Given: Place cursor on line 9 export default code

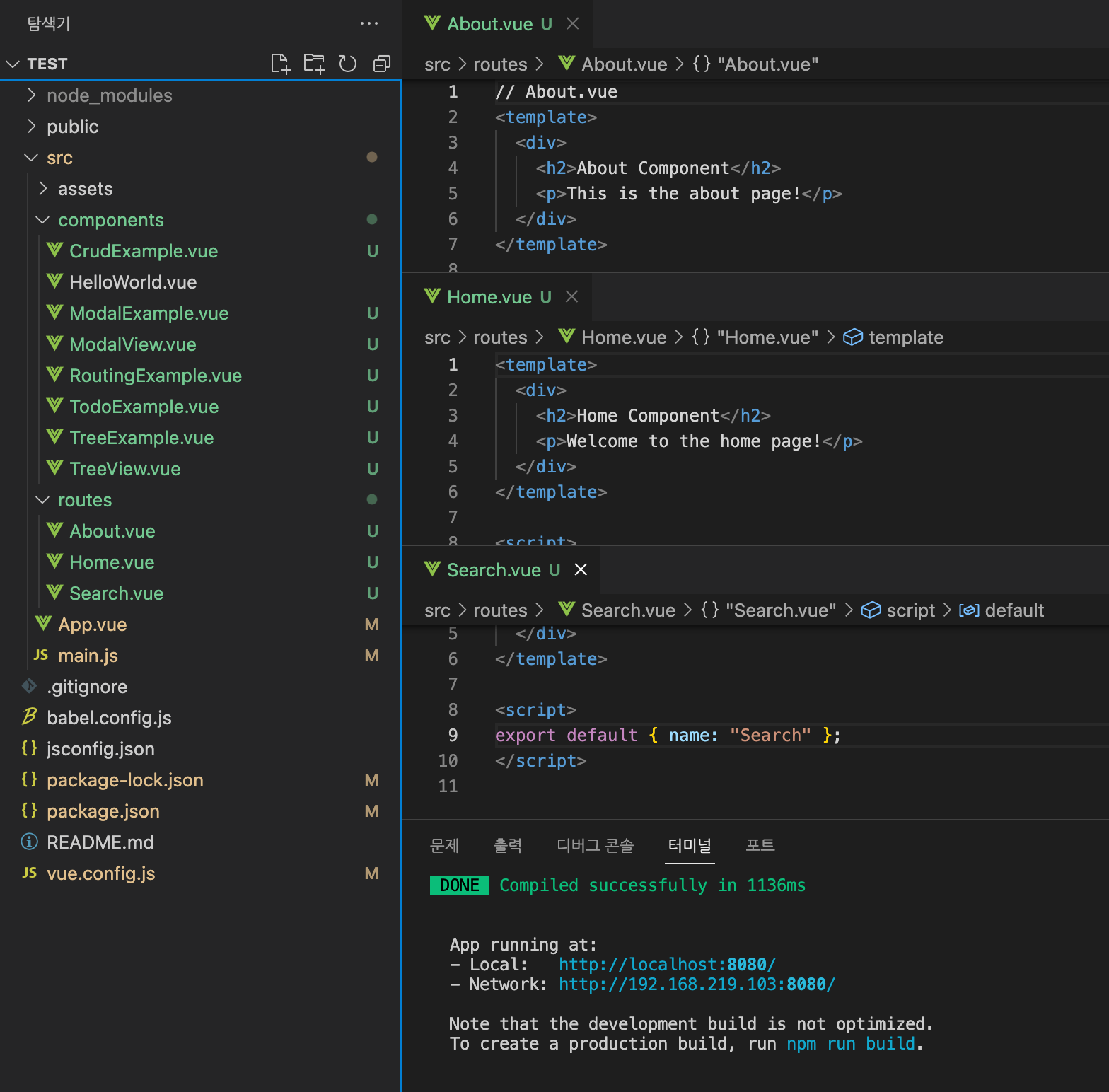Looking at the screenshot, I should (668, 736).
